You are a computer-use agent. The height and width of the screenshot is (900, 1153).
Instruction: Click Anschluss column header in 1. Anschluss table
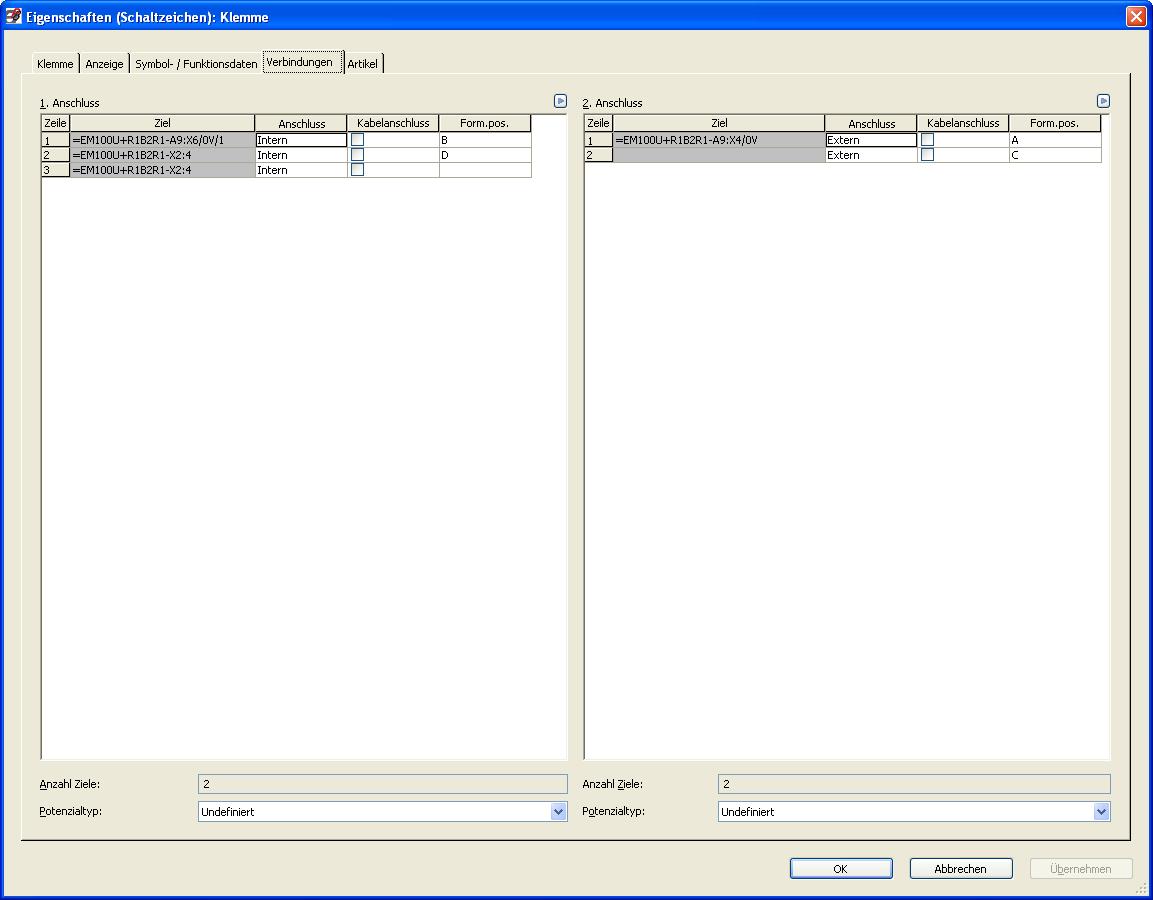(x=301, y=123)
